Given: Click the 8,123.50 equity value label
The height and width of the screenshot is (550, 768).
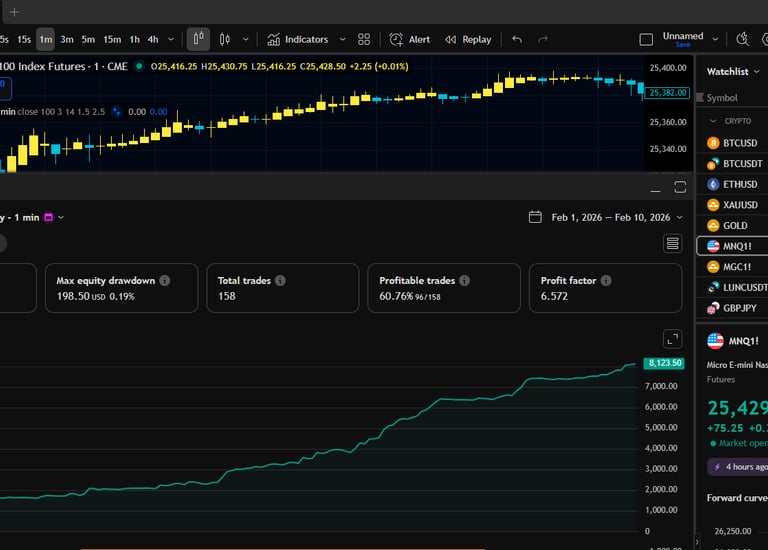Looking at the screenshot, I should pyautogui.click(x=664, y=363).
